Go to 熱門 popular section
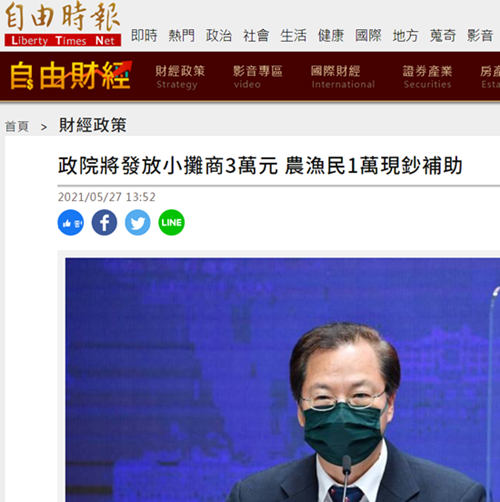Viewport: 500px width, 502px height. [x=181, y=36]
